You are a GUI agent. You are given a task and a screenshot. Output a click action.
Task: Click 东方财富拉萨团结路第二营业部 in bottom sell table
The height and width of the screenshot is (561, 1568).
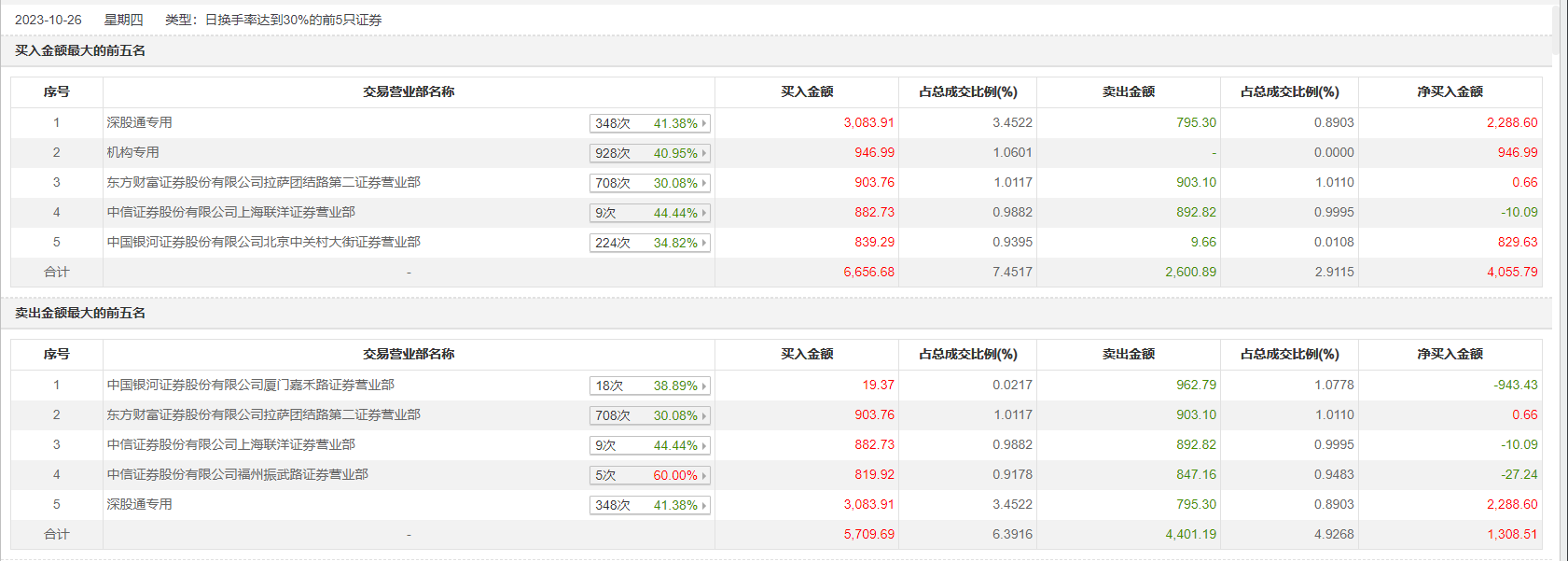(263, 414)
